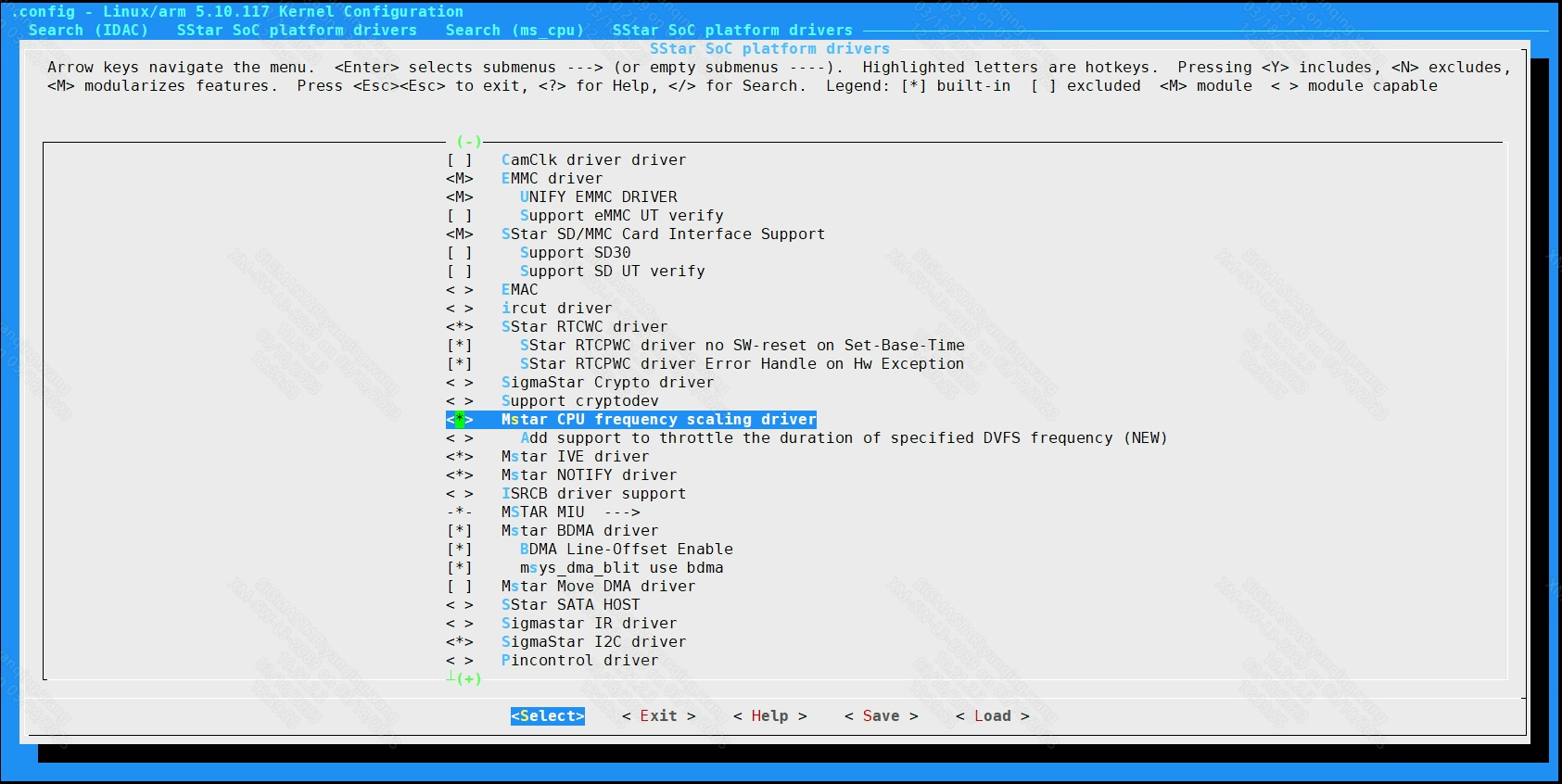
Task: Toggle Mstar IVE driver marker
Action: pos(460,456)
